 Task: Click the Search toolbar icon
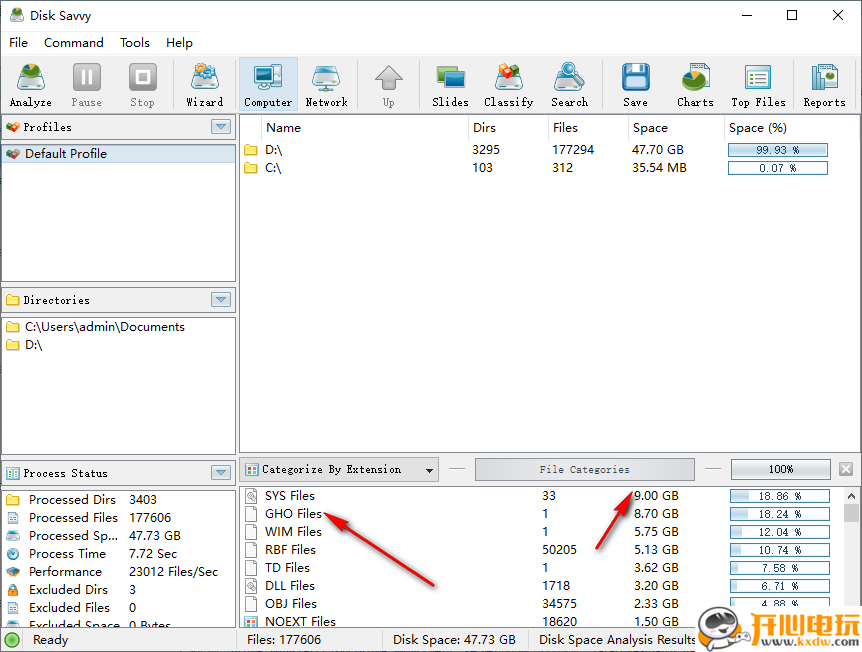569,85
